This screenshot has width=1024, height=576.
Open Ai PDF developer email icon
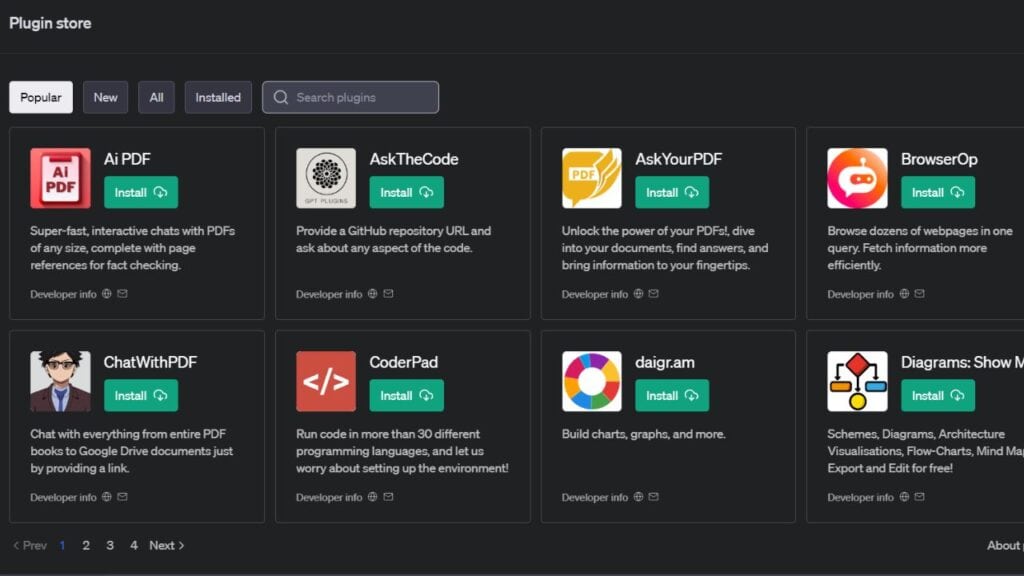(122, 294)
